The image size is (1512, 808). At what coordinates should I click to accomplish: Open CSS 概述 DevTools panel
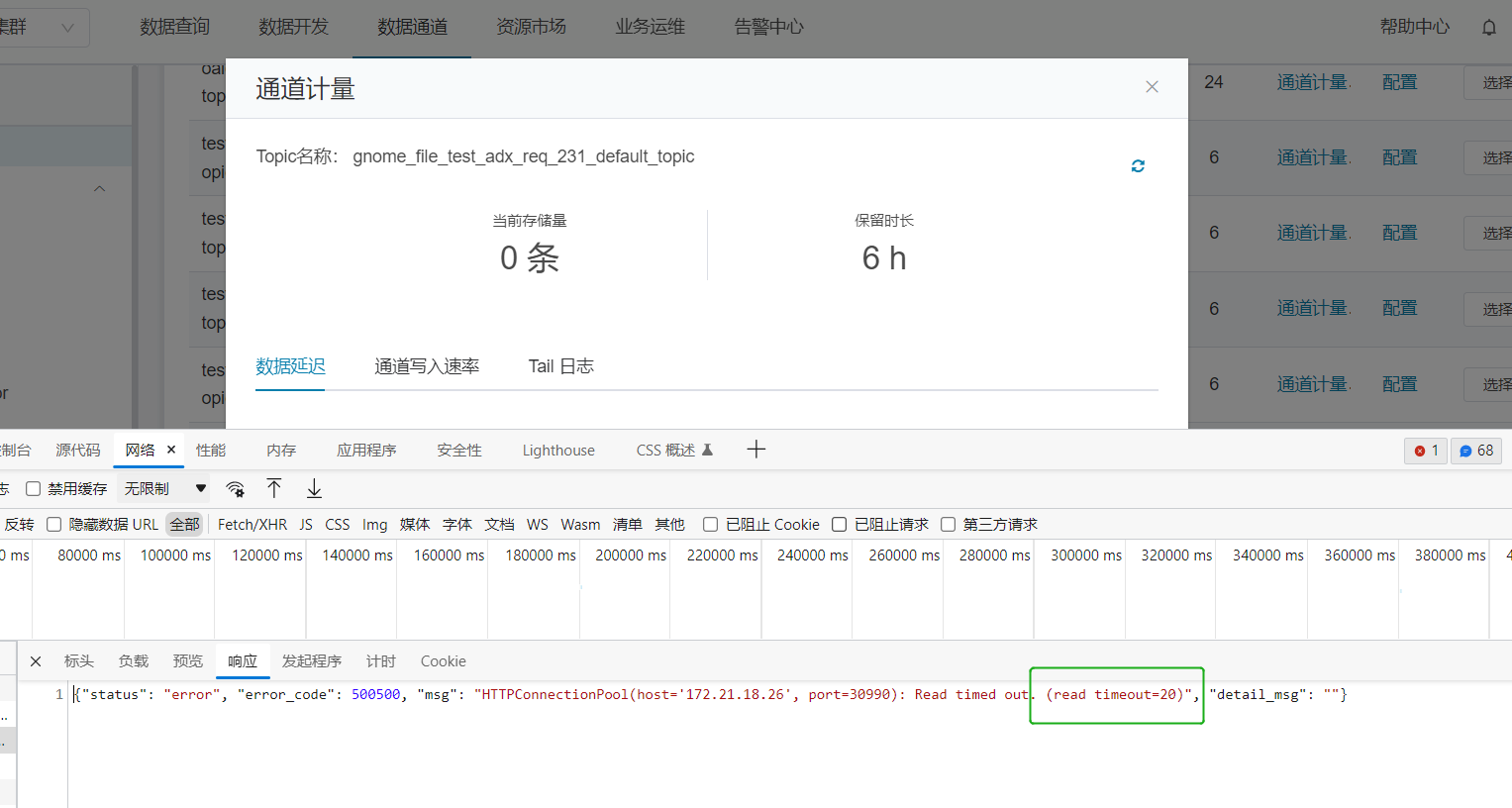[674, 450]
